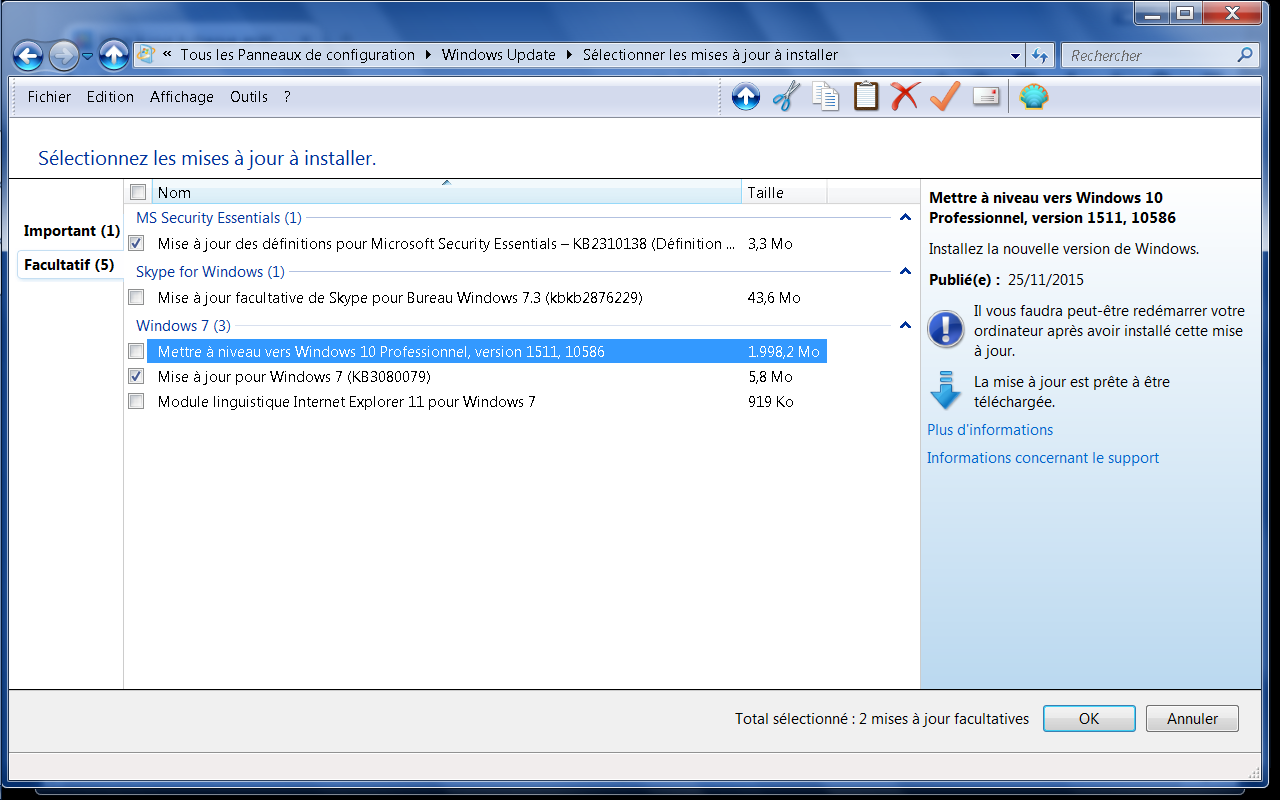The height and width of the screenshot is (800, 1280).
Task: Click the red X Delete toolbar icon
Action: pos(905,97)
